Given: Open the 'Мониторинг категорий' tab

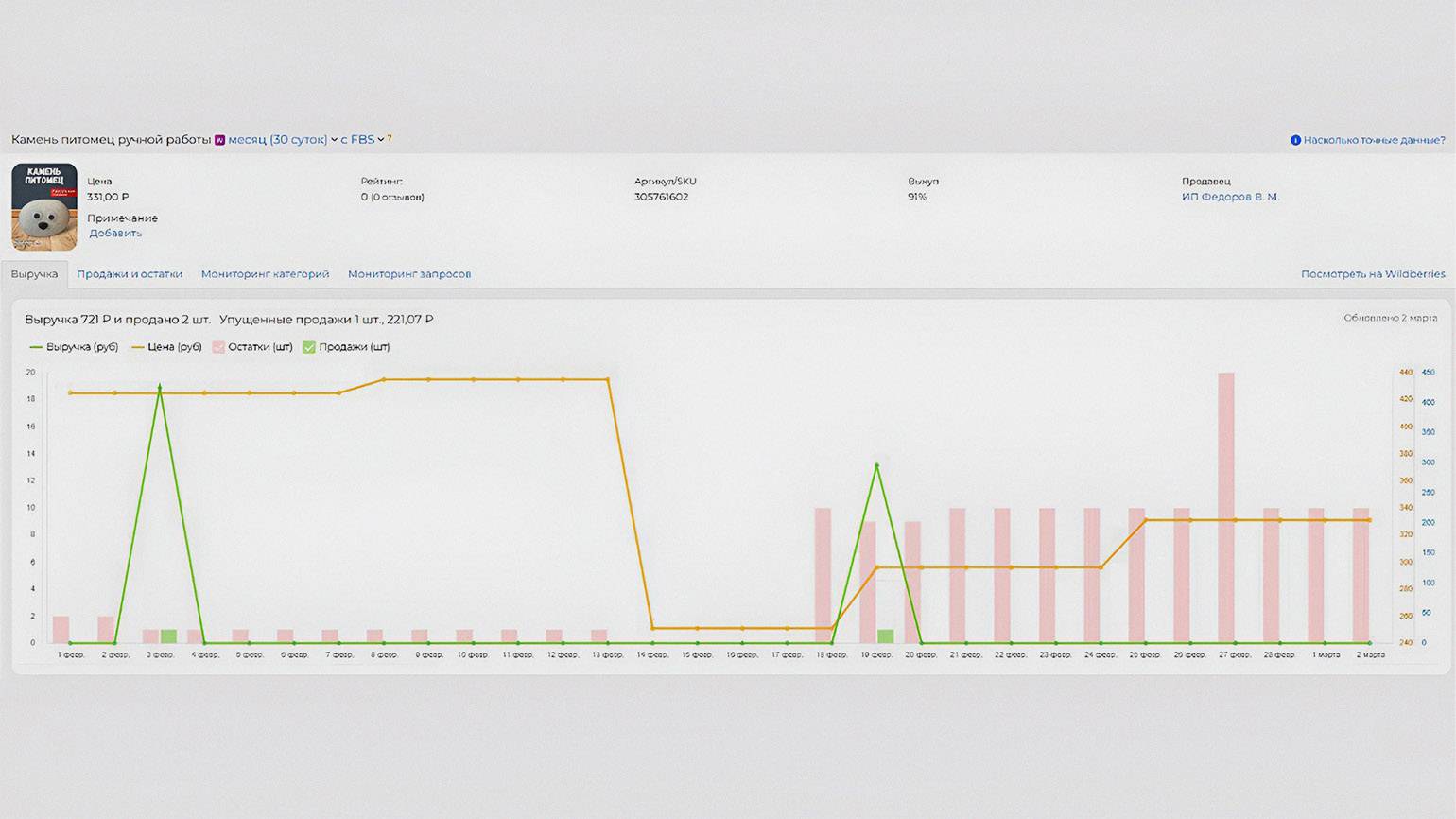Looking at the screenshot, I should tap(265, 274).
